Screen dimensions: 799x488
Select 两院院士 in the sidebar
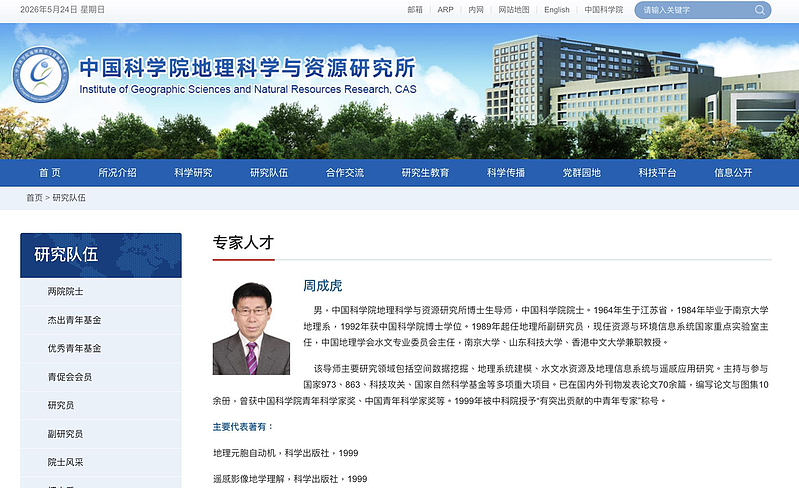[101, 291]
